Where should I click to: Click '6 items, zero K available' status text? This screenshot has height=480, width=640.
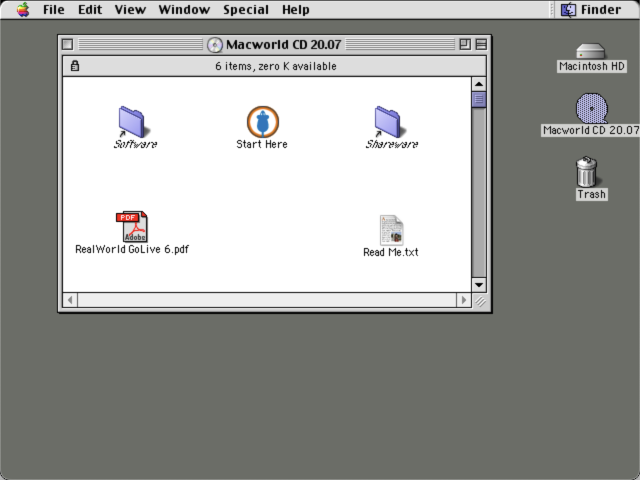tap(276, 66)
